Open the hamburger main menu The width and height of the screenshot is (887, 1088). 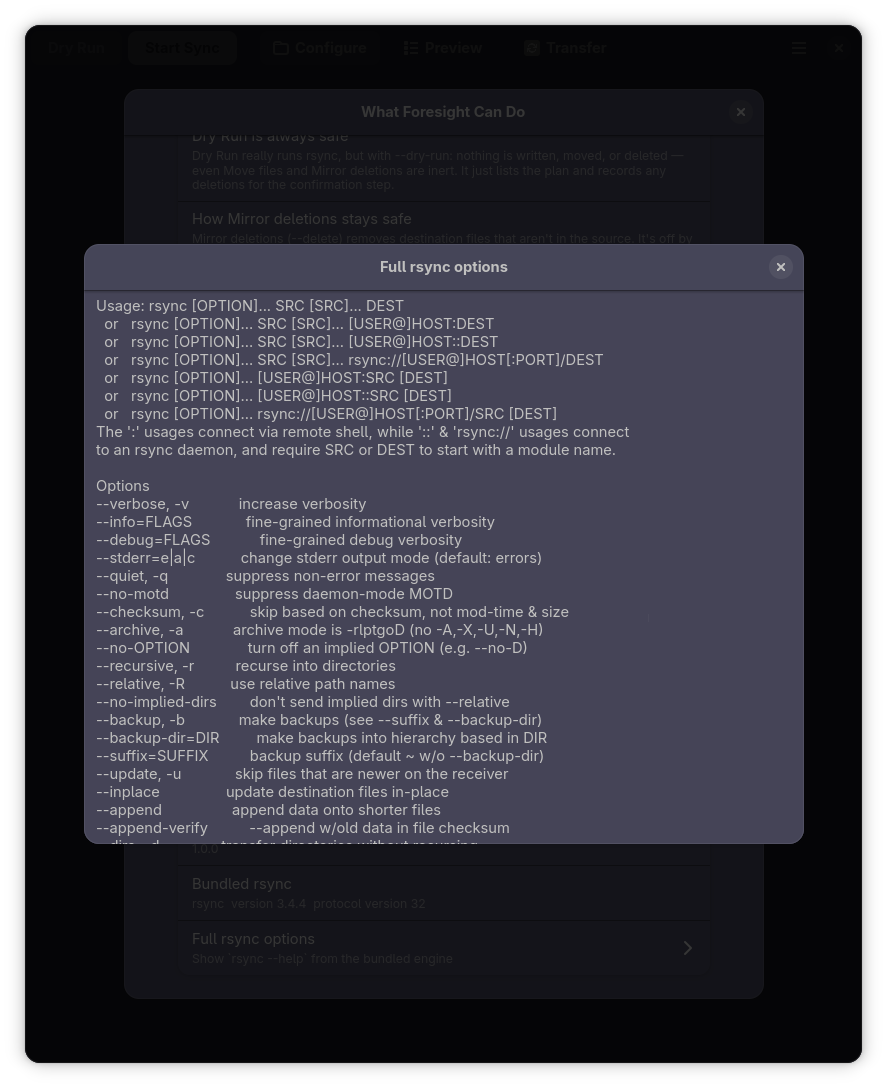(799, 48)
